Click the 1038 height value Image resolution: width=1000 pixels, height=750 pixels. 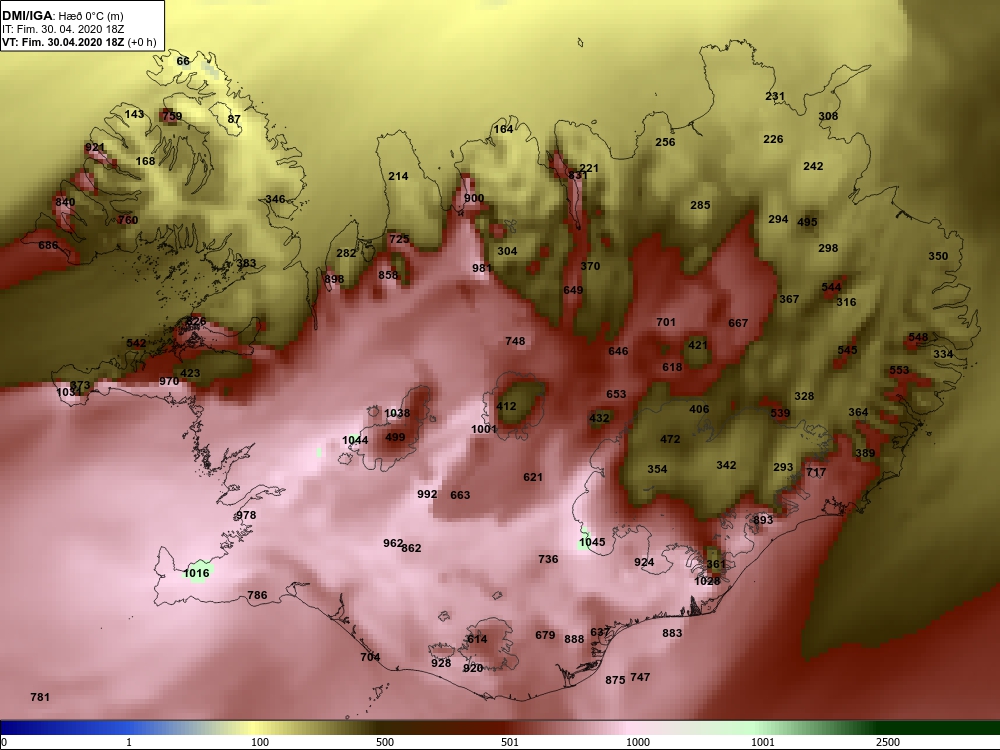397,413
